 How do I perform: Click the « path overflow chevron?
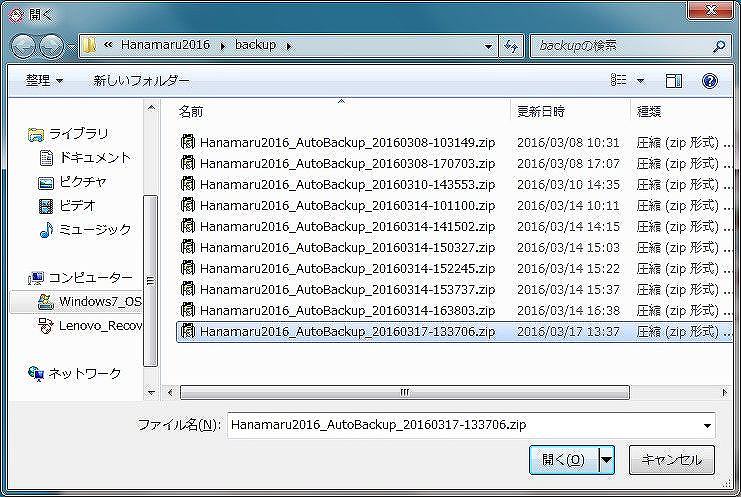pos(108,45)
